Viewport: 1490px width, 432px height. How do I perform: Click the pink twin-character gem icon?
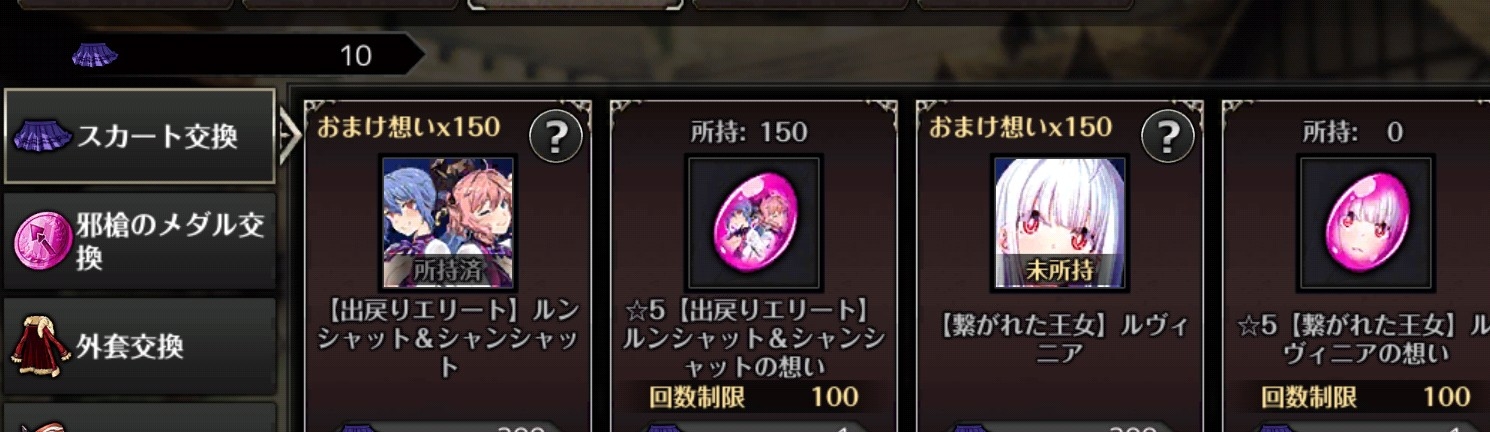pyautogui.click(x=754, y=222)
